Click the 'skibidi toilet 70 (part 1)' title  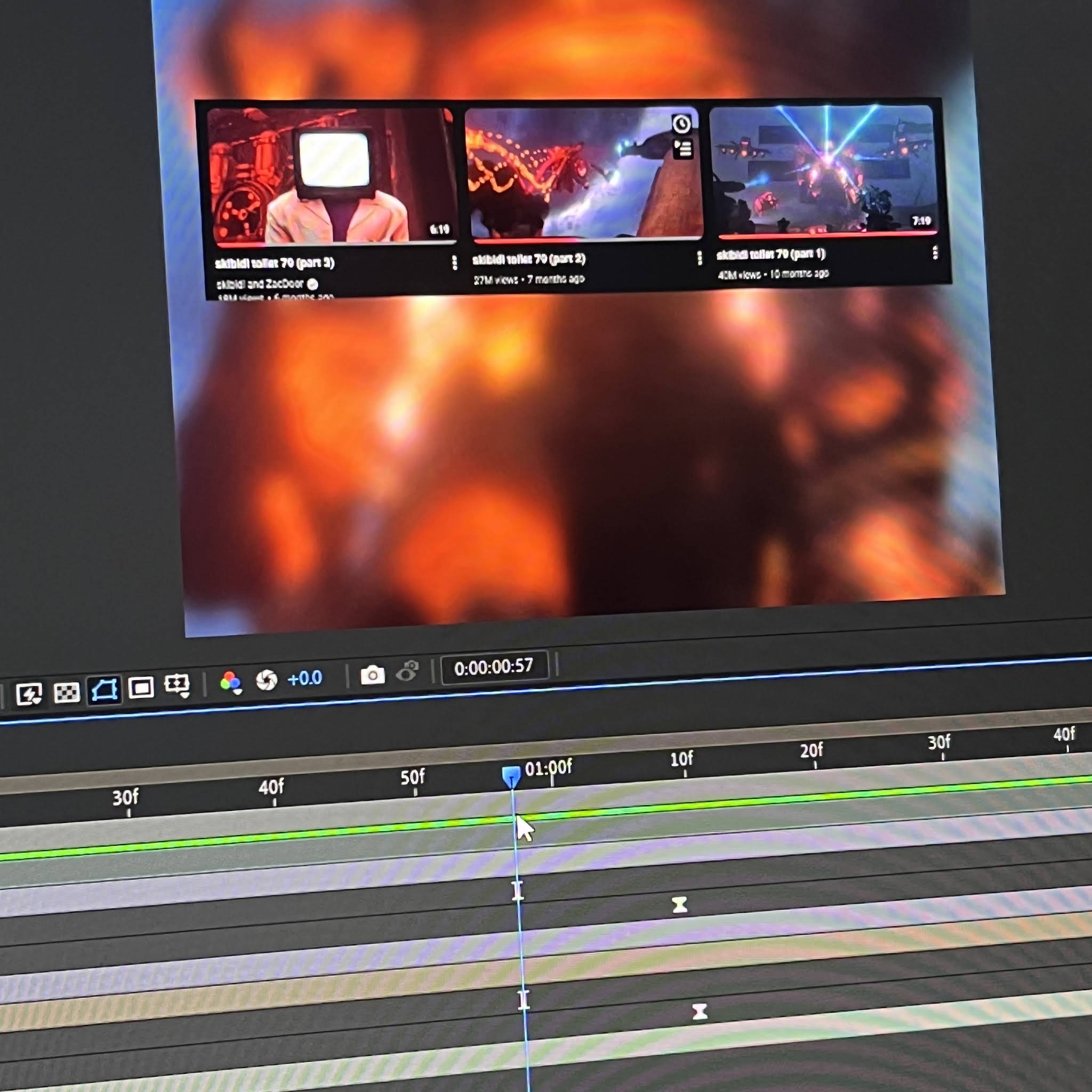772,255
